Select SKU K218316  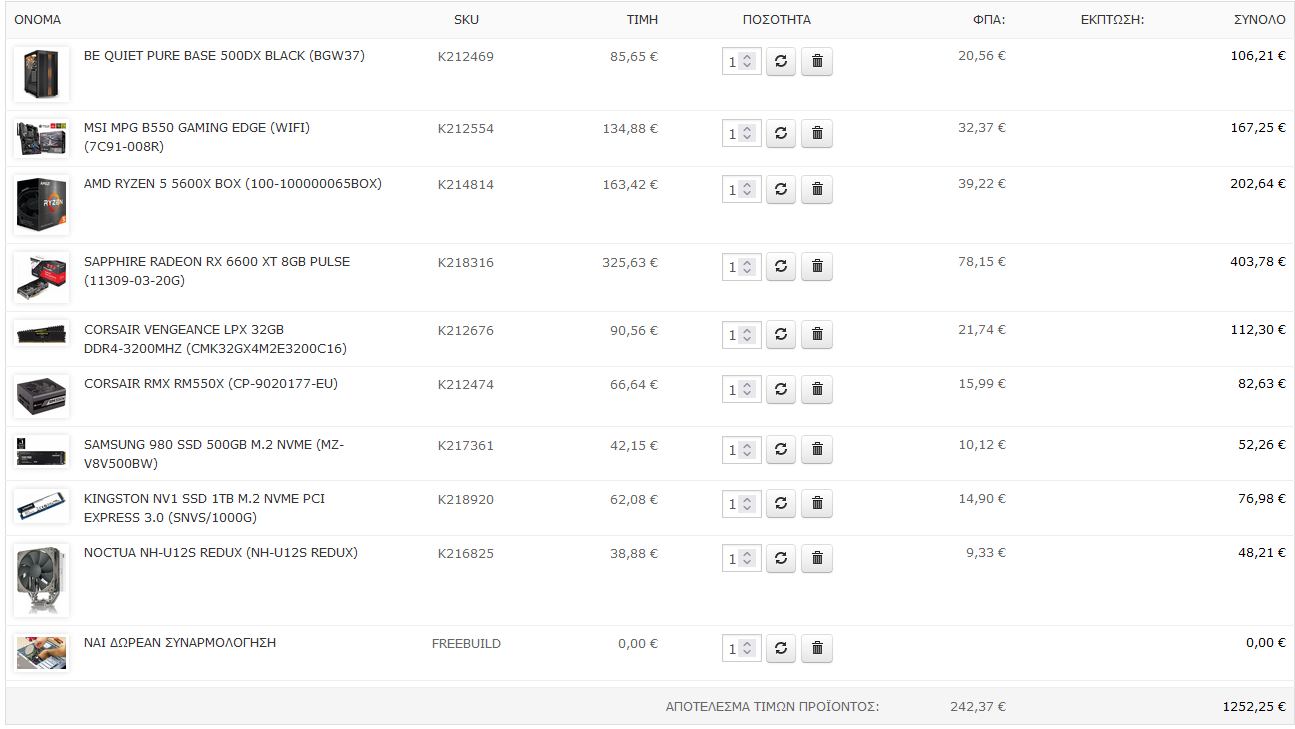[466, 263]
